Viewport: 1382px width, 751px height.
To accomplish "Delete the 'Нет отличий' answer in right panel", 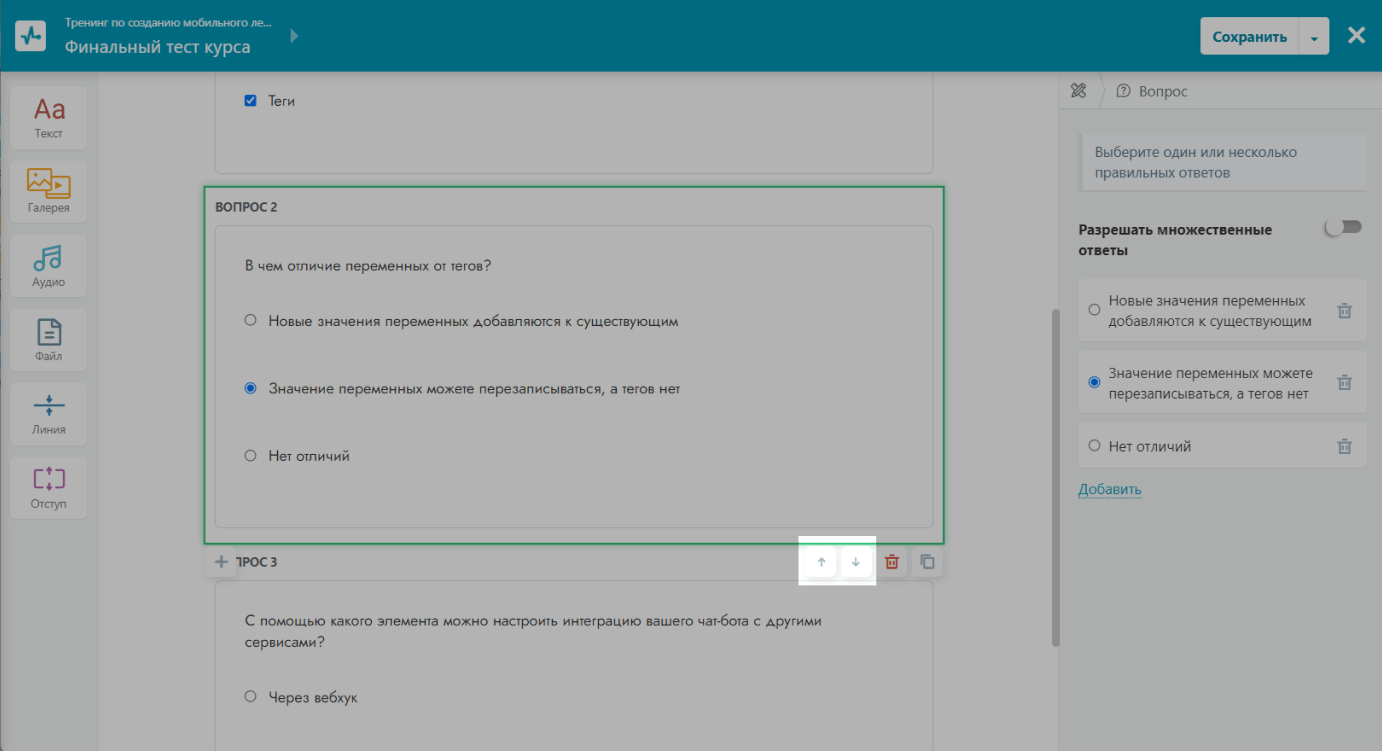I will click(x=1345, y=446).
